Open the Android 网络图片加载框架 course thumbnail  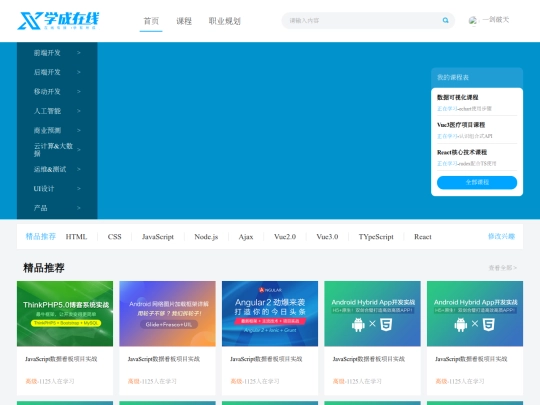point(167,313)
